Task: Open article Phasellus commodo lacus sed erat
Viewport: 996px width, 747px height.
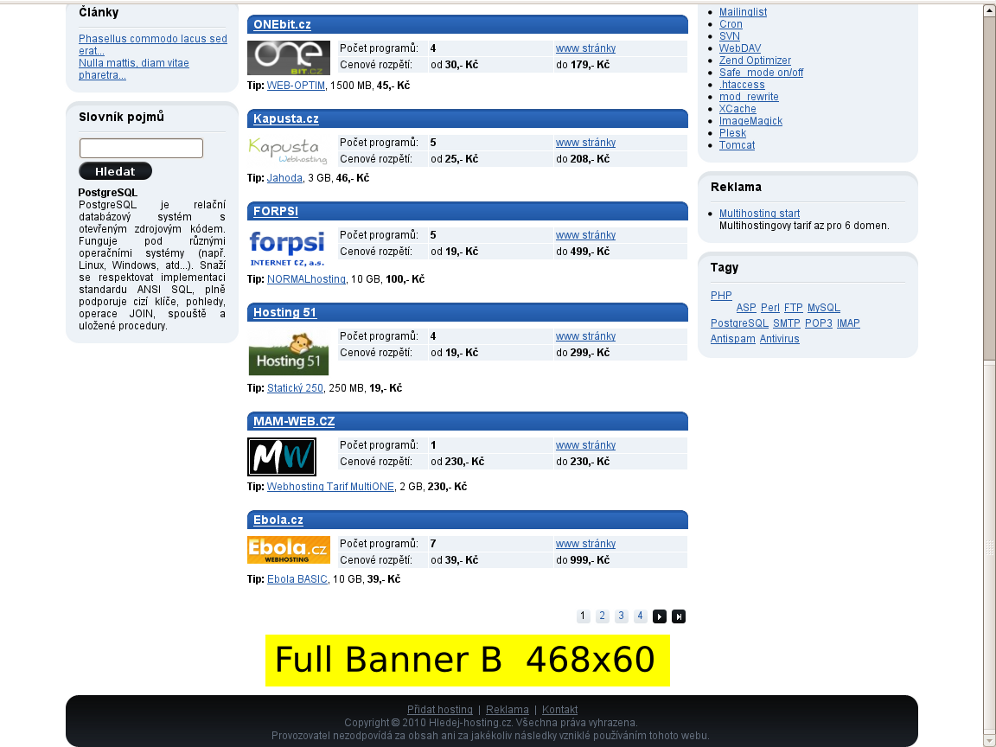Action: (152, 44)
